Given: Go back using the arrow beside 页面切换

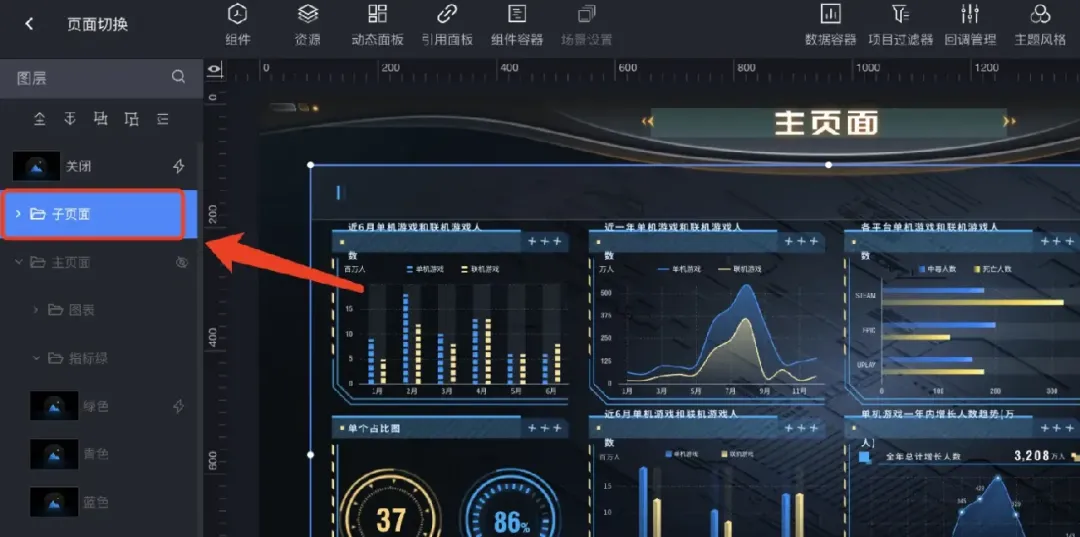Looking at the screenshot, I should 29,24.
